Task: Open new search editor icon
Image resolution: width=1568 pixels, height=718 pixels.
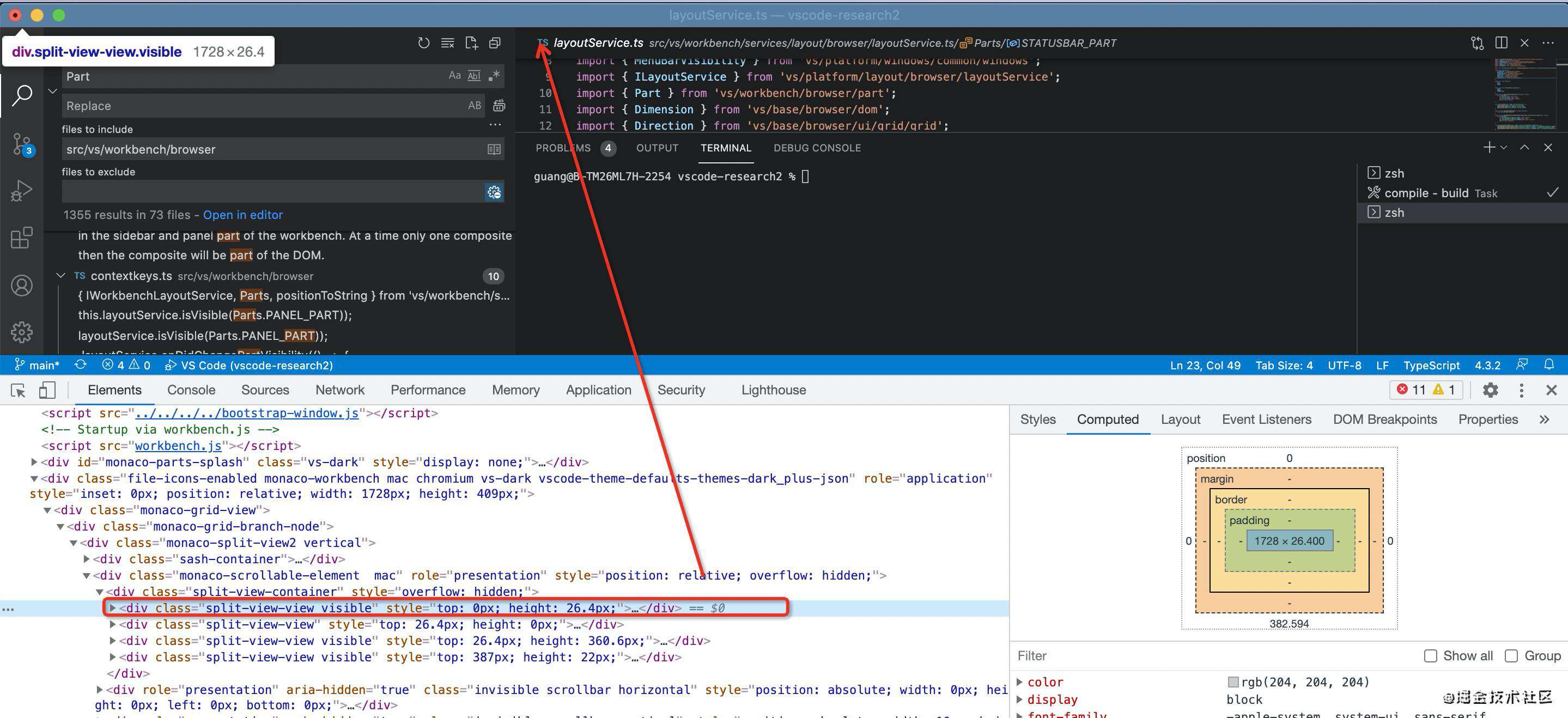Action: [x=471, y=43]
